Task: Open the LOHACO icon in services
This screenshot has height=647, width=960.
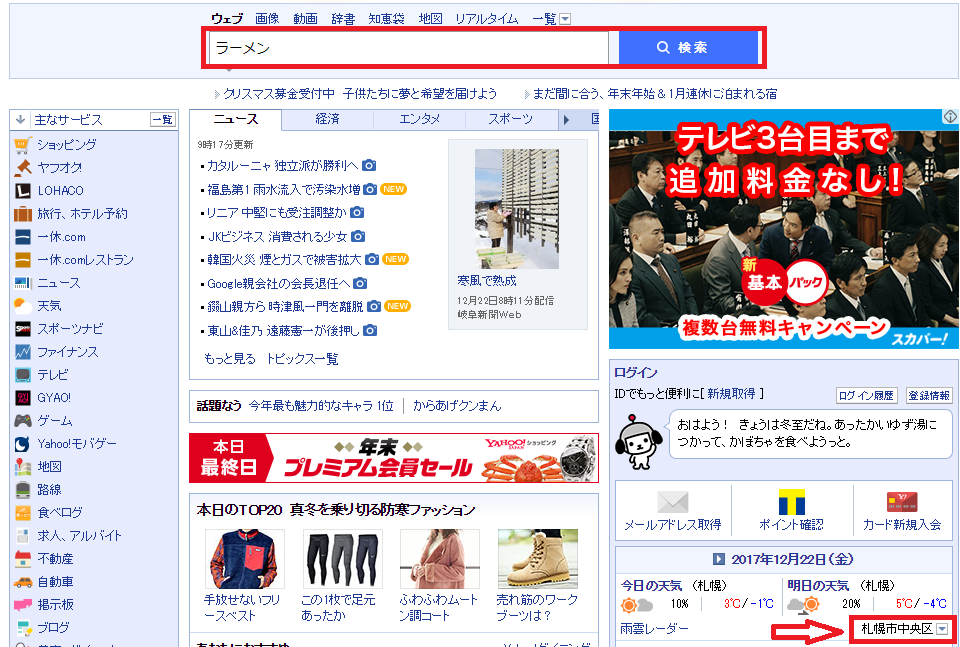Action: (x=22, y=190)
